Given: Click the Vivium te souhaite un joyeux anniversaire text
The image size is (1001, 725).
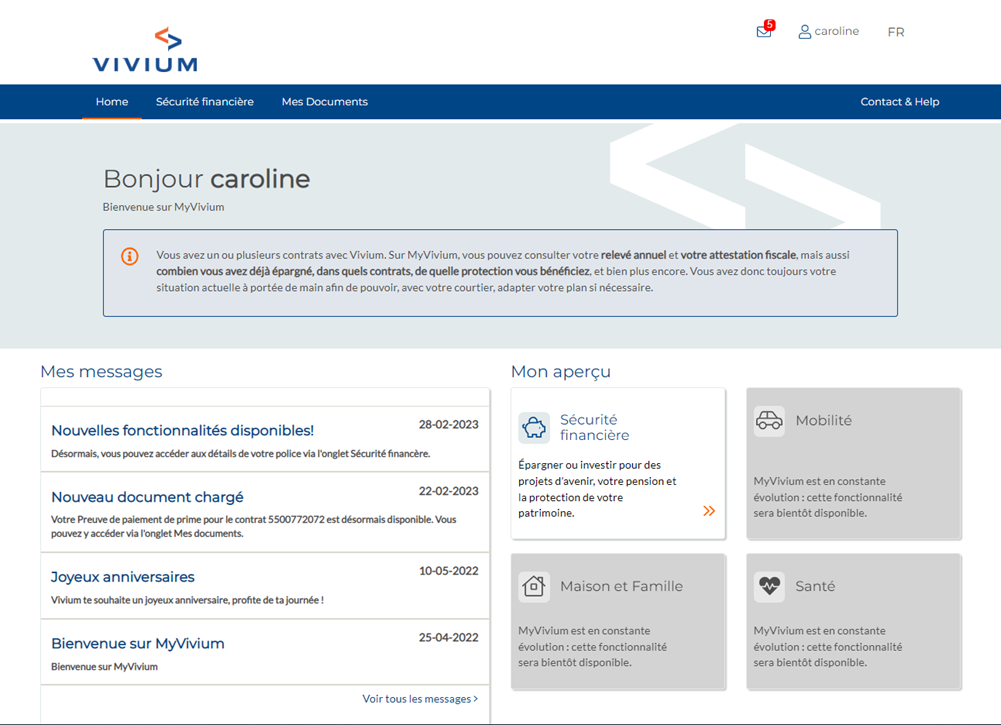Looking at the screenshot, I should point(187,600).
